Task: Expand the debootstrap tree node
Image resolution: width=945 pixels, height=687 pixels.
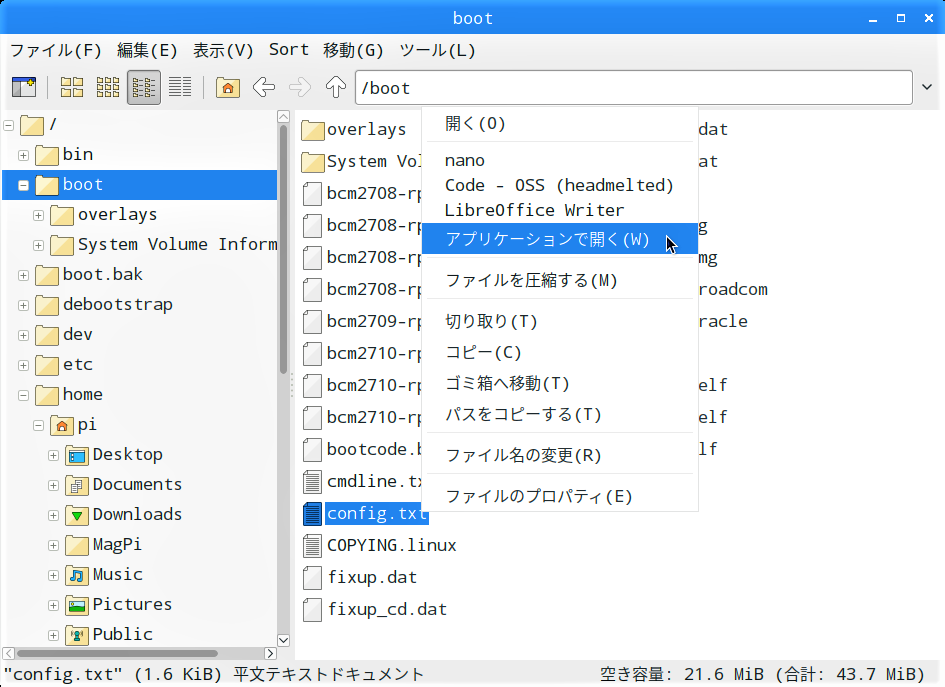Action: click(24, 306)
